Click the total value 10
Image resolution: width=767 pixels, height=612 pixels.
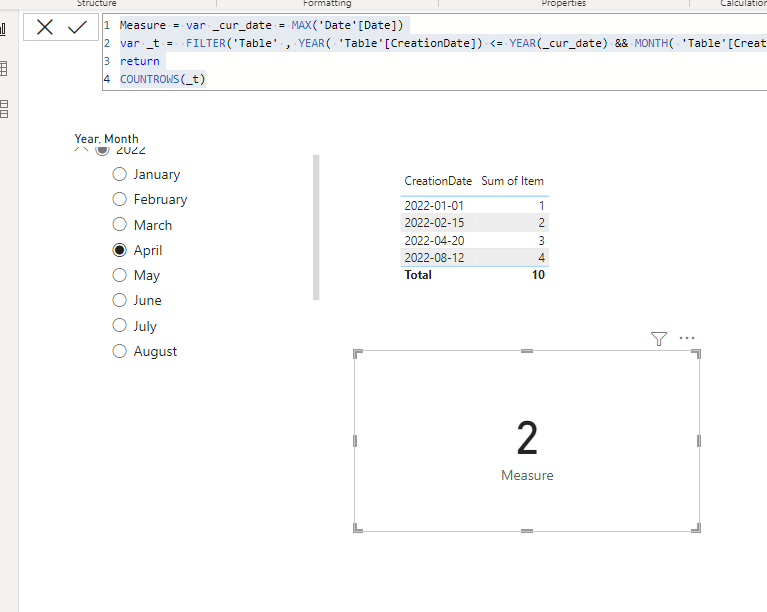click(538, 275)
